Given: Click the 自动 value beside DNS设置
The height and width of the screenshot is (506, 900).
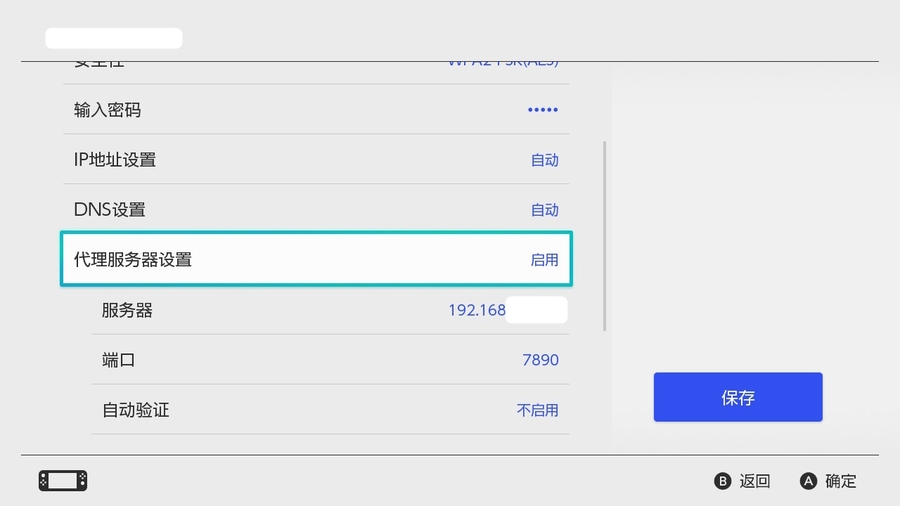Looking at the screenshot, I should click(544, 210).
